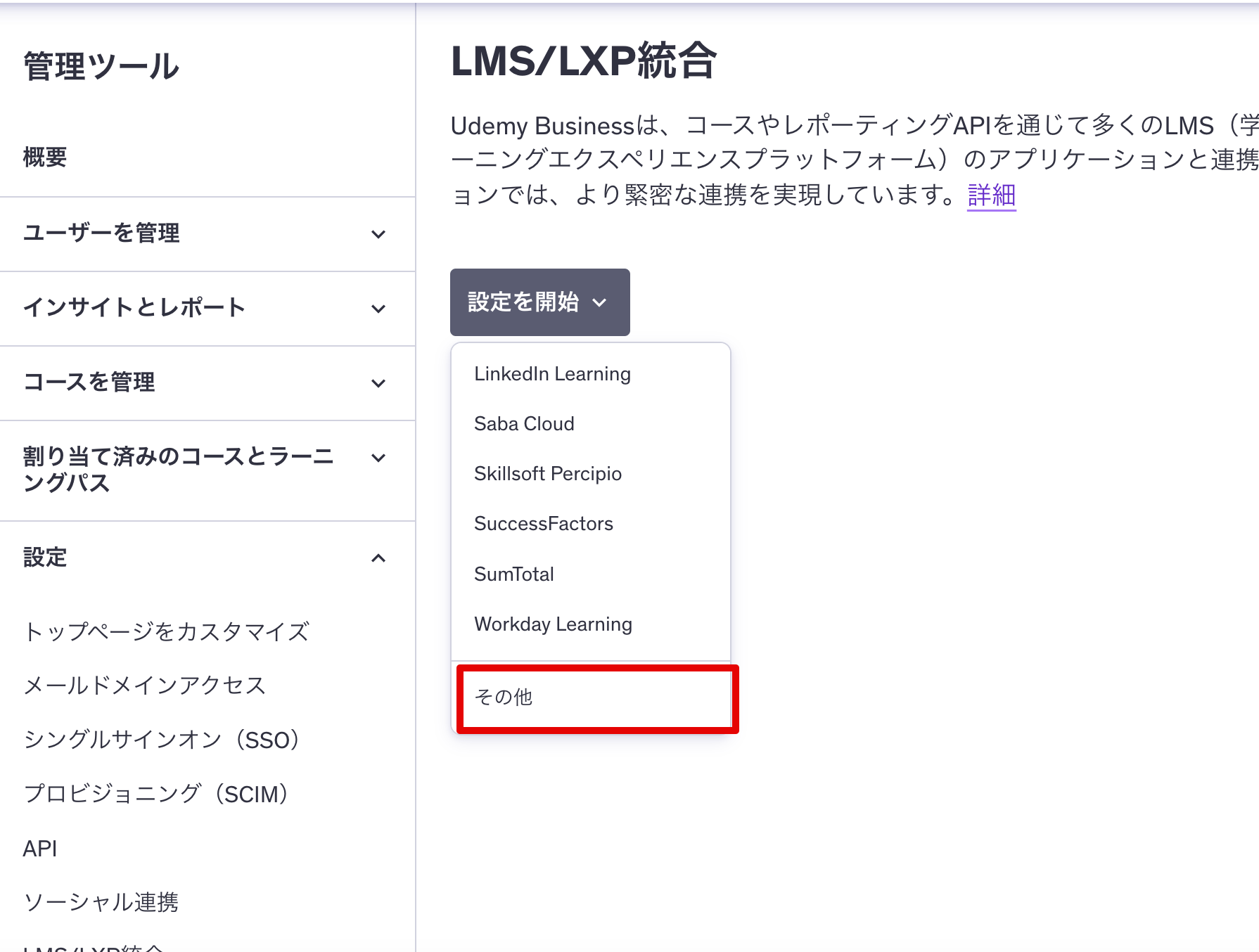Expand the コースを管理 chevron
This screenshot has width=1259, height=952.
pyautogui.click(x=378, y=383)
